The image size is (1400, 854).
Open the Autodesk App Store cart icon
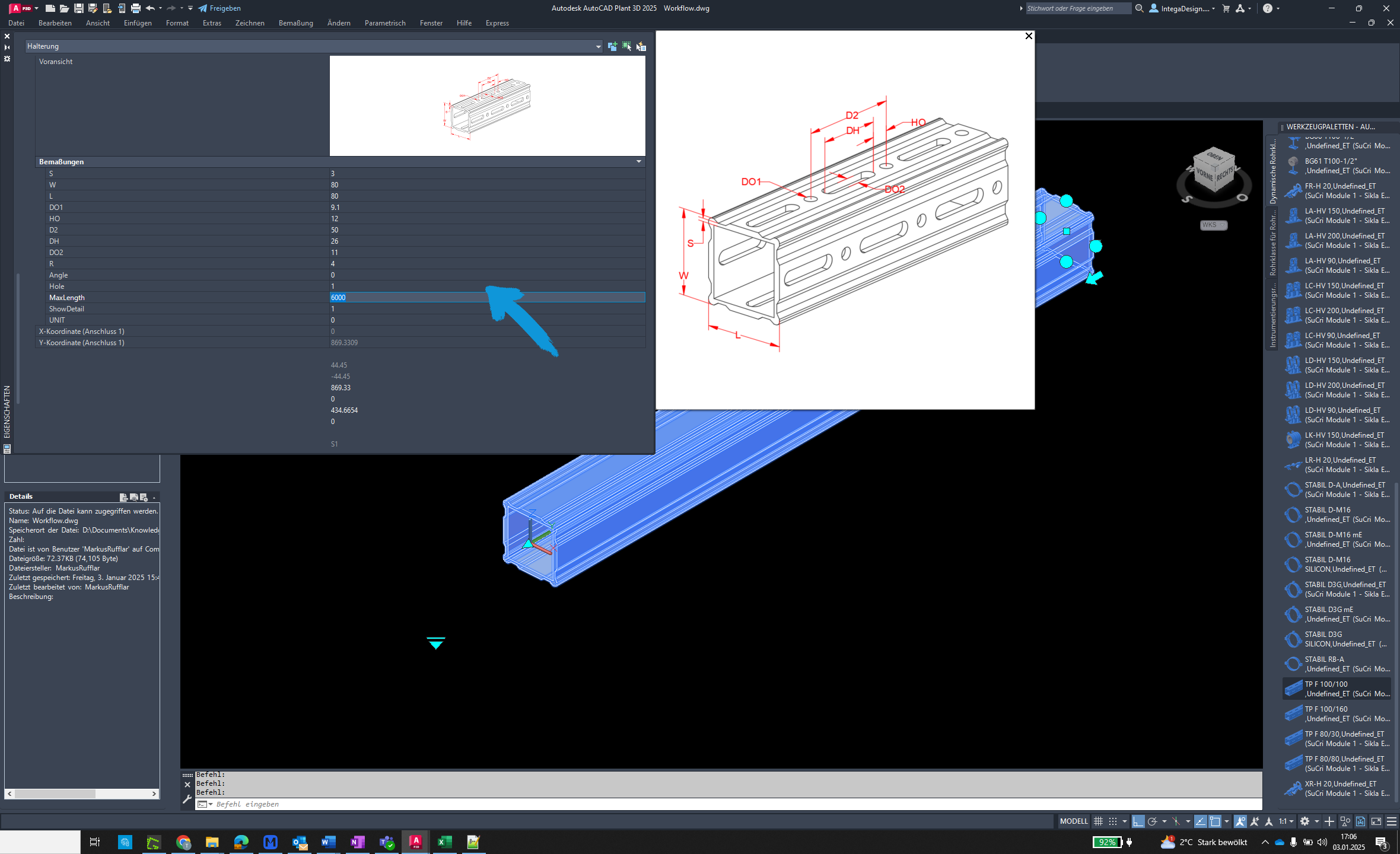tap(1226, 8)
